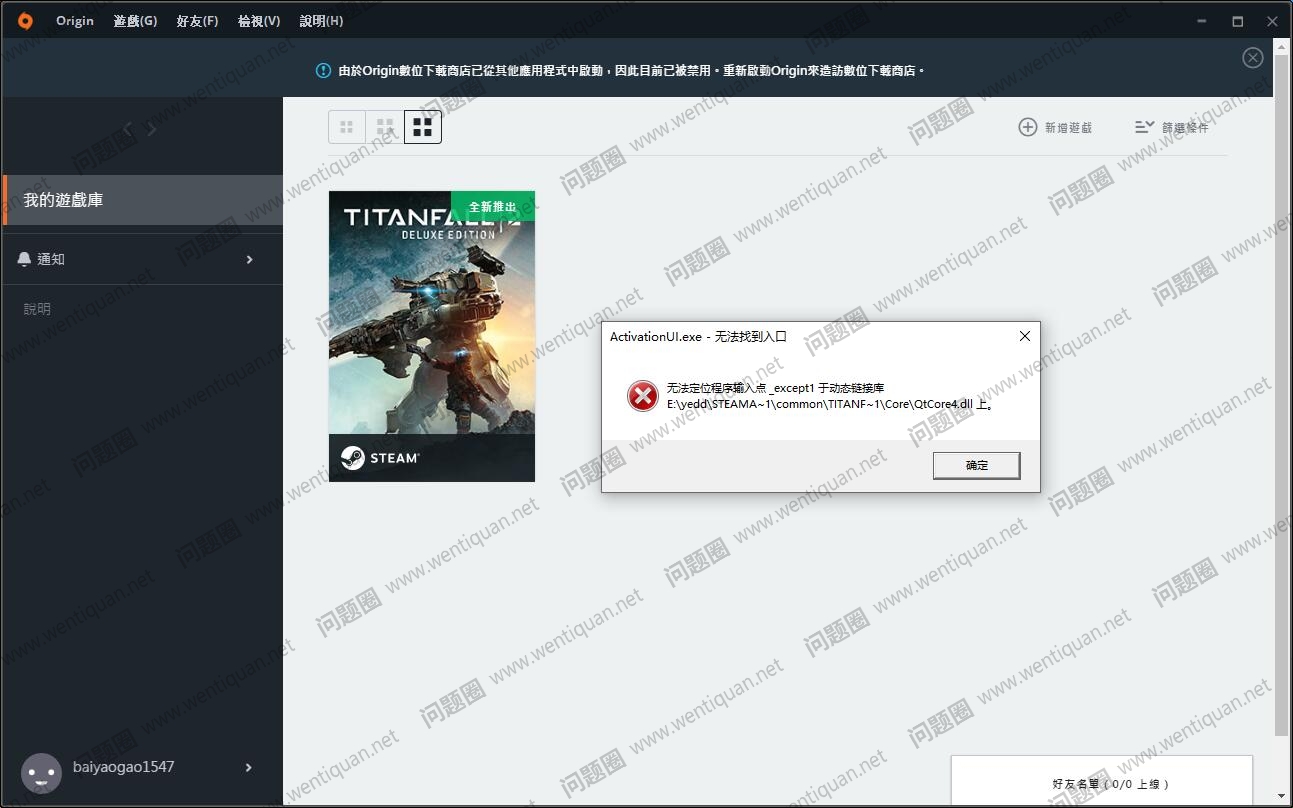
Task: Select the large grid view
Action: pyautogui.click(x=423, y=127)
